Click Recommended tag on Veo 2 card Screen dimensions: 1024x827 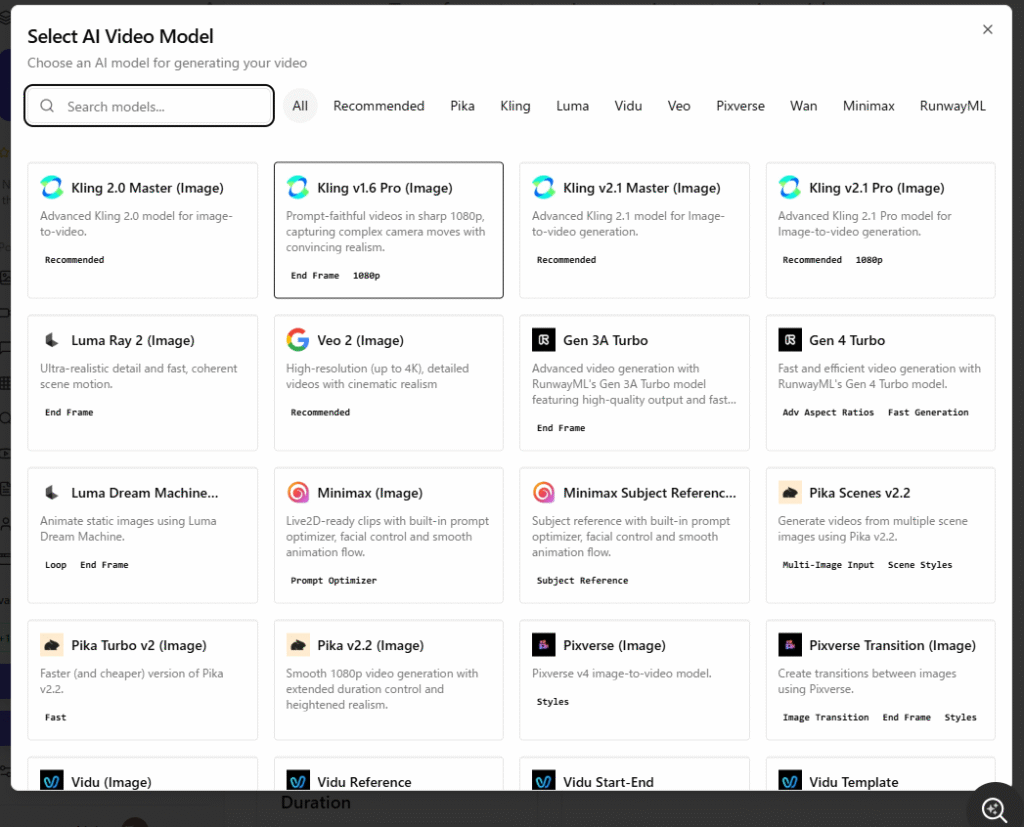pyautogui.click(x=320, y=412)
